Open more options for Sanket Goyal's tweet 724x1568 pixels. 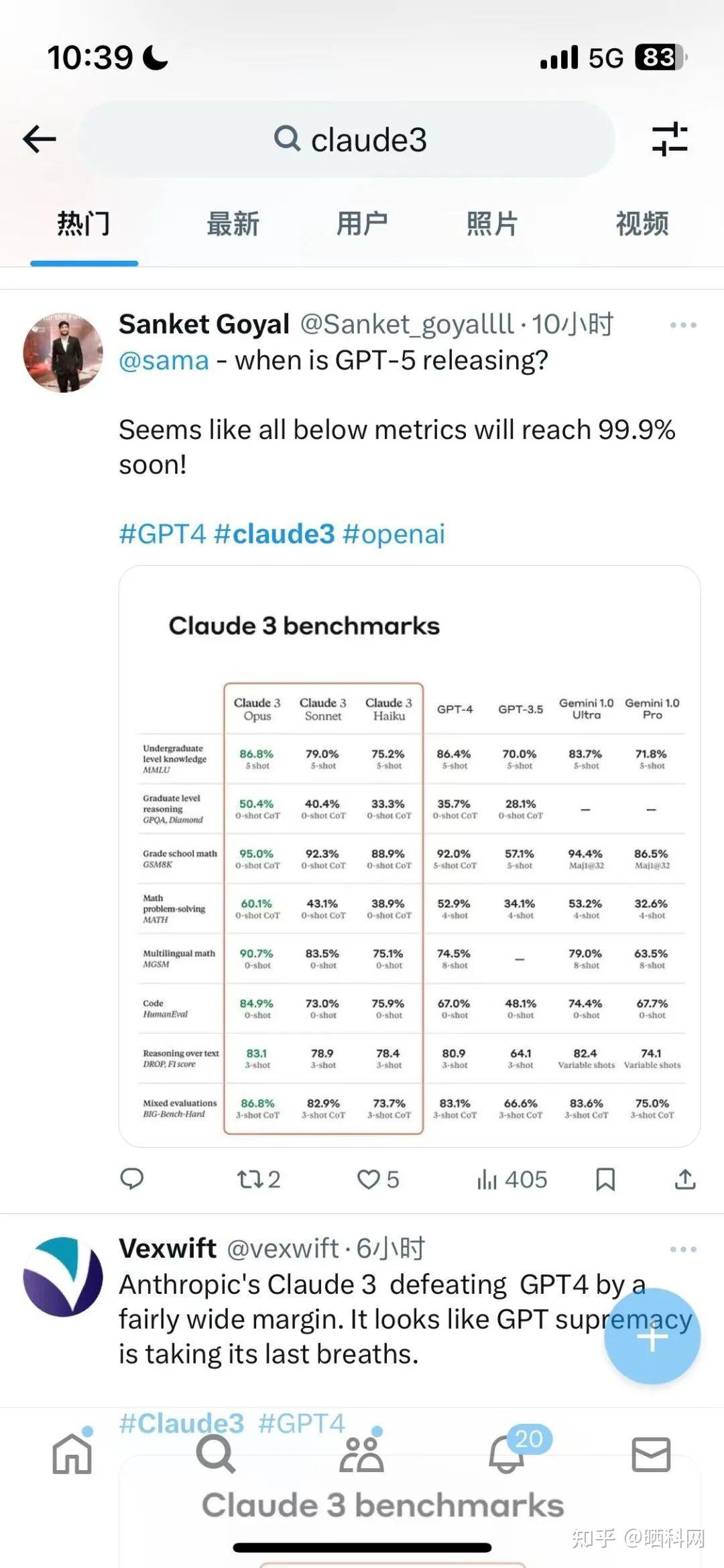tap(683, 325)
